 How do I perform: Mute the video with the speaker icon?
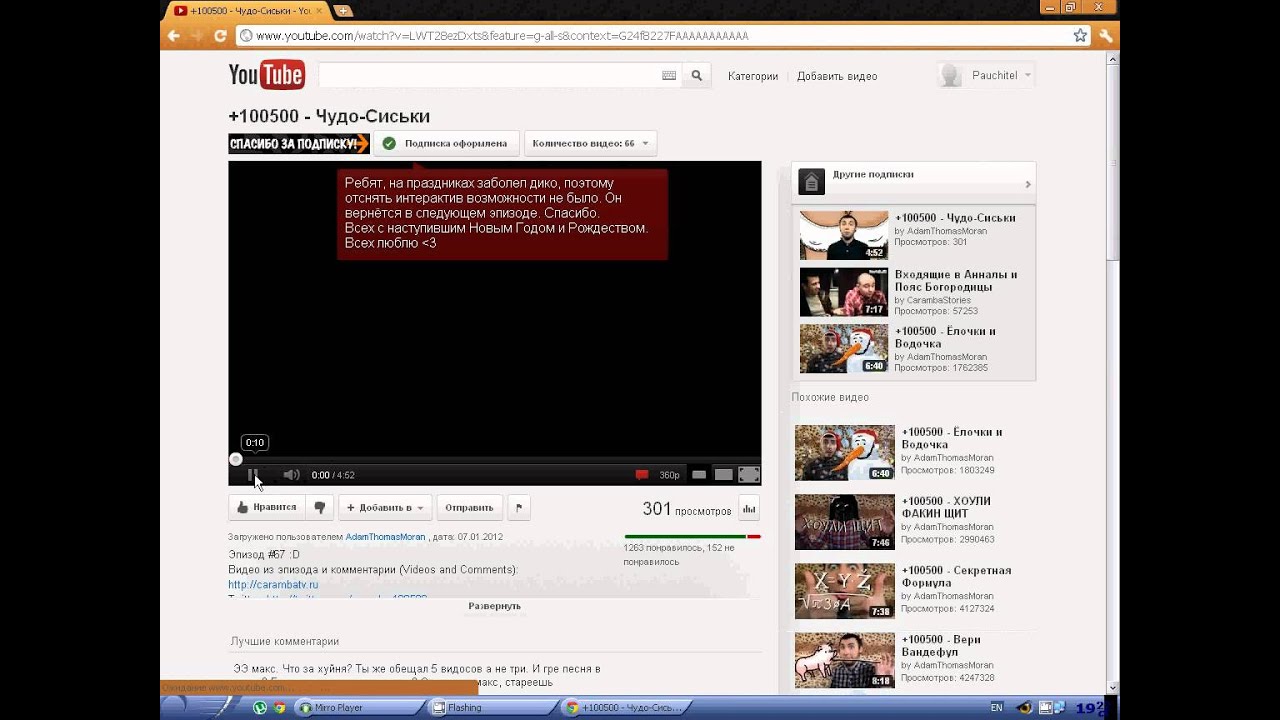click(x=291, y=475)
